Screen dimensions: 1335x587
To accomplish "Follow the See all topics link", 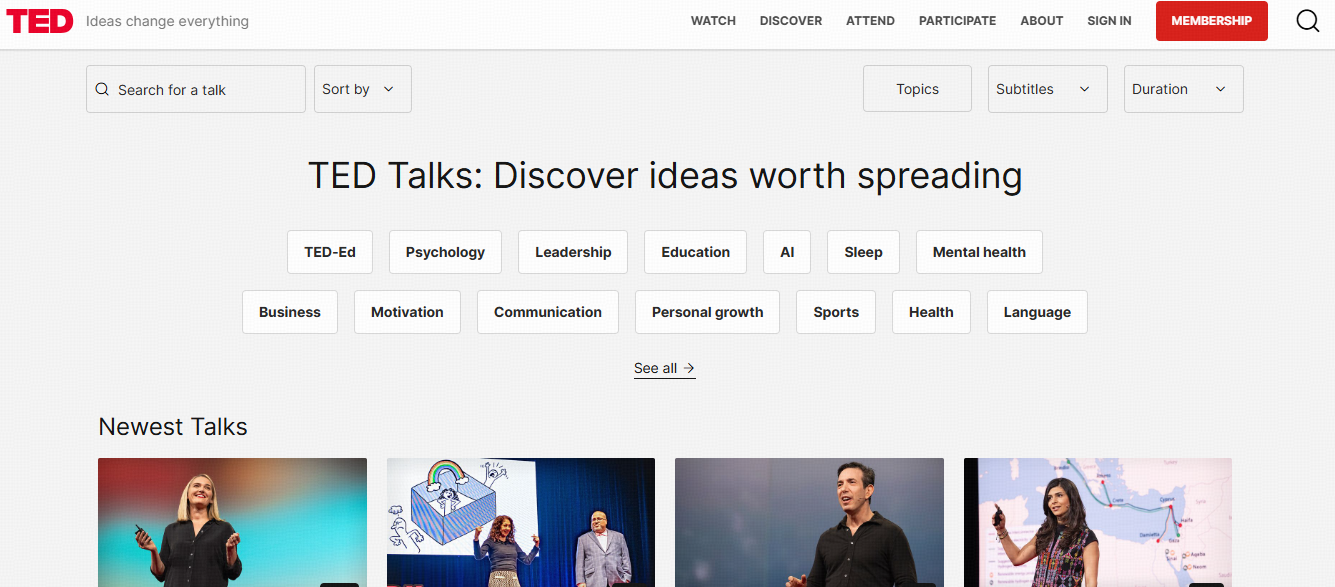I will pos(664,368).
